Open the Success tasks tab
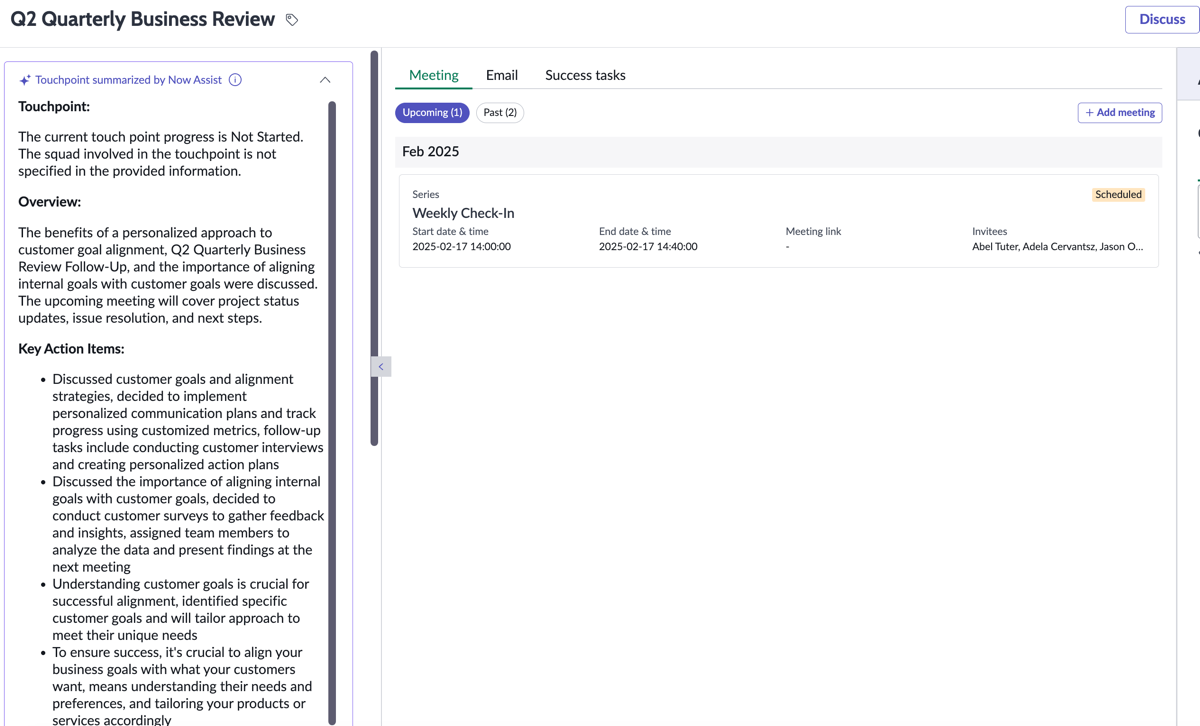Image resolution: width=1200 pixels, height=726 pixels. point(585,75)
